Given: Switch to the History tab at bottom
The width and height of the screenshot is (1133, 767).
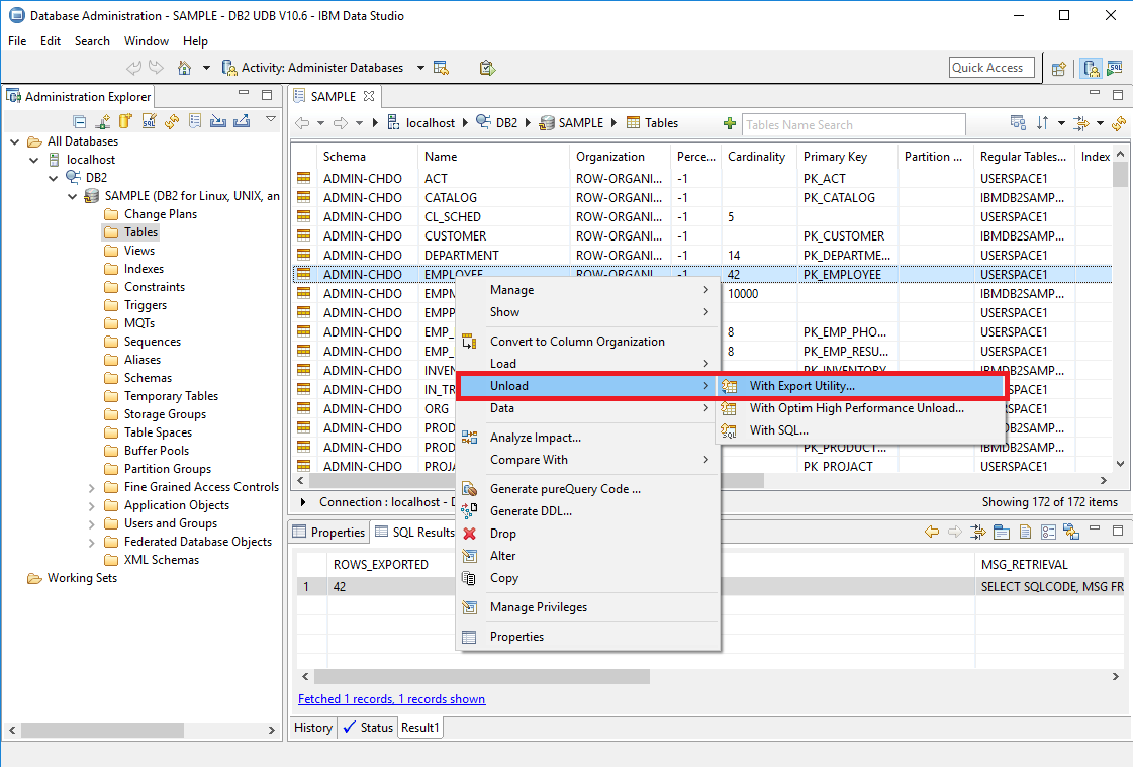Looking at the screenshot, I should coord(313,728).
